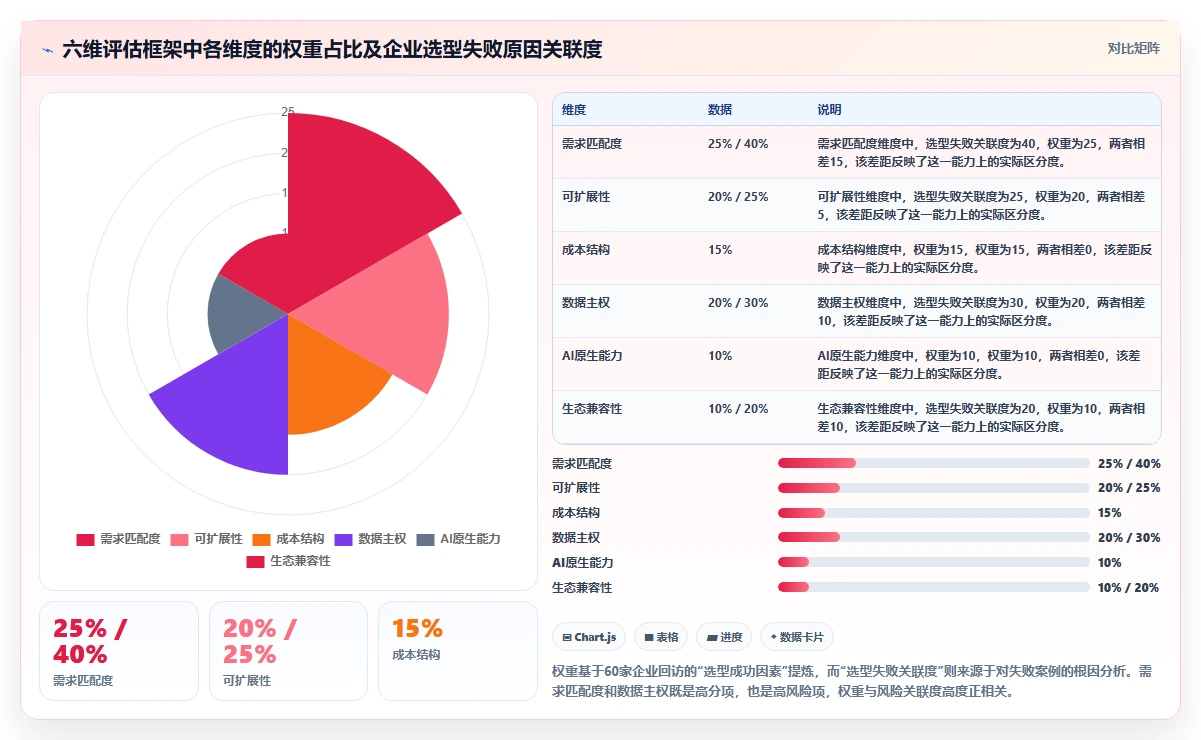Click the 维度 table column header
This screenshot has width=1201, height=740.
(x=574, y=109)
